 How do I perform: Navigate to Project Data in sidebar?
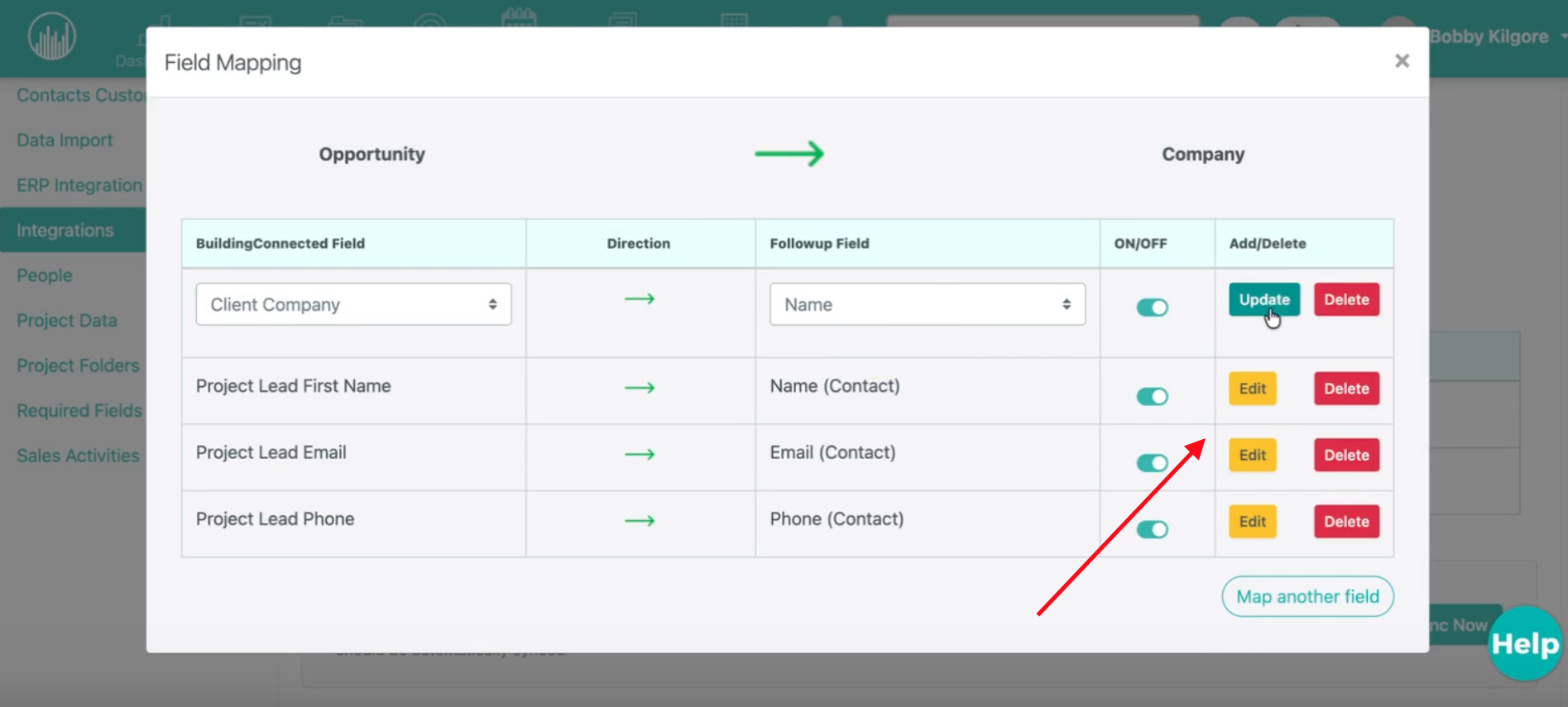point(67,320)
